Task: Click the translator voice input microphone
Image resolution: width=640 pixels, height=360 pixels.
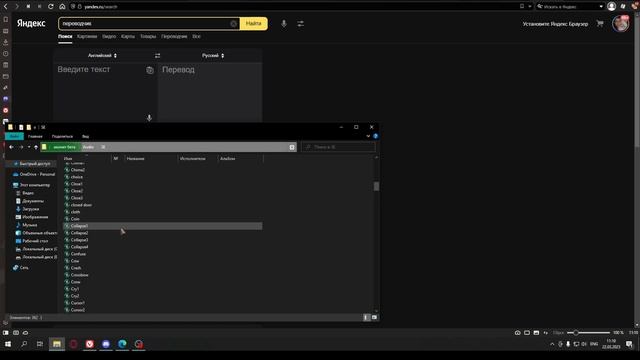Action: click(149, 118)
